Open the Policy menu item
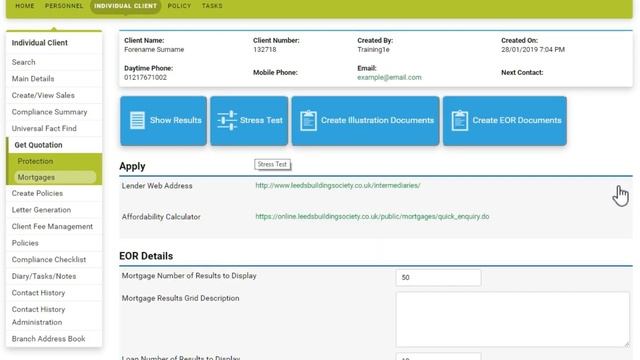The width and height of the screenshot is (640, 360). pyautogui.click(x=179, y=6)
